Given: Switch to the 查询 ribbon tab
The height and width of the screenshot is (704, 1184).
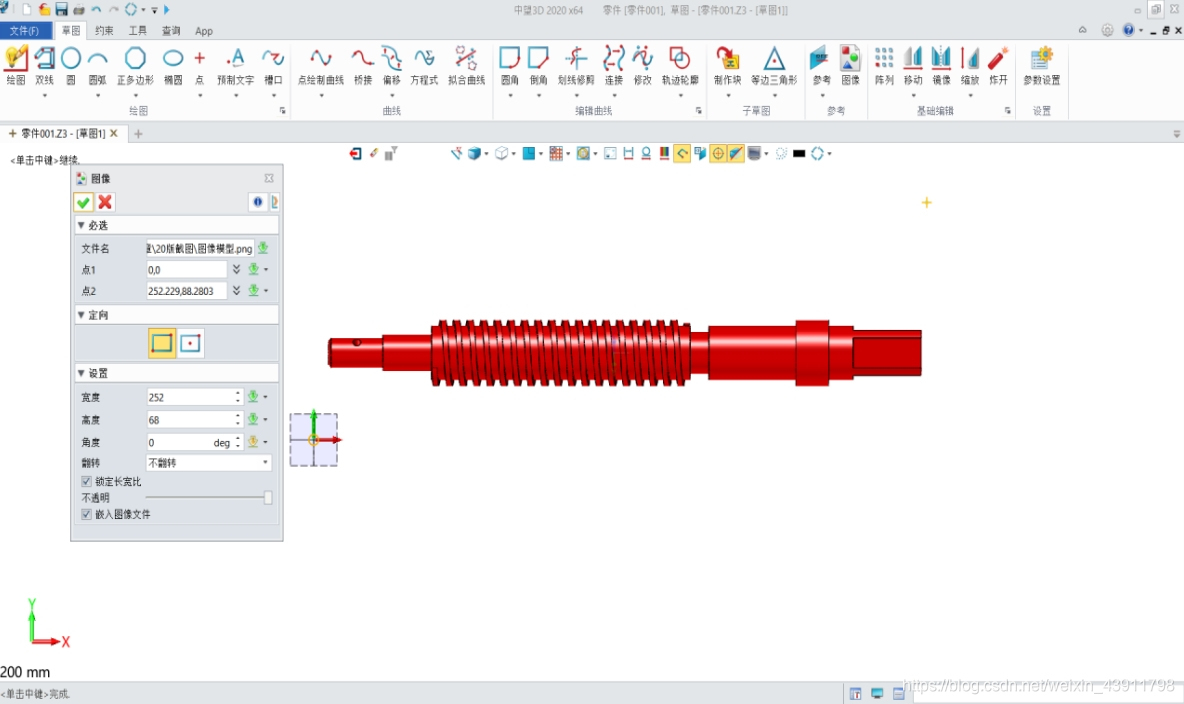Looking at the screenshot, I should [171, 31].
